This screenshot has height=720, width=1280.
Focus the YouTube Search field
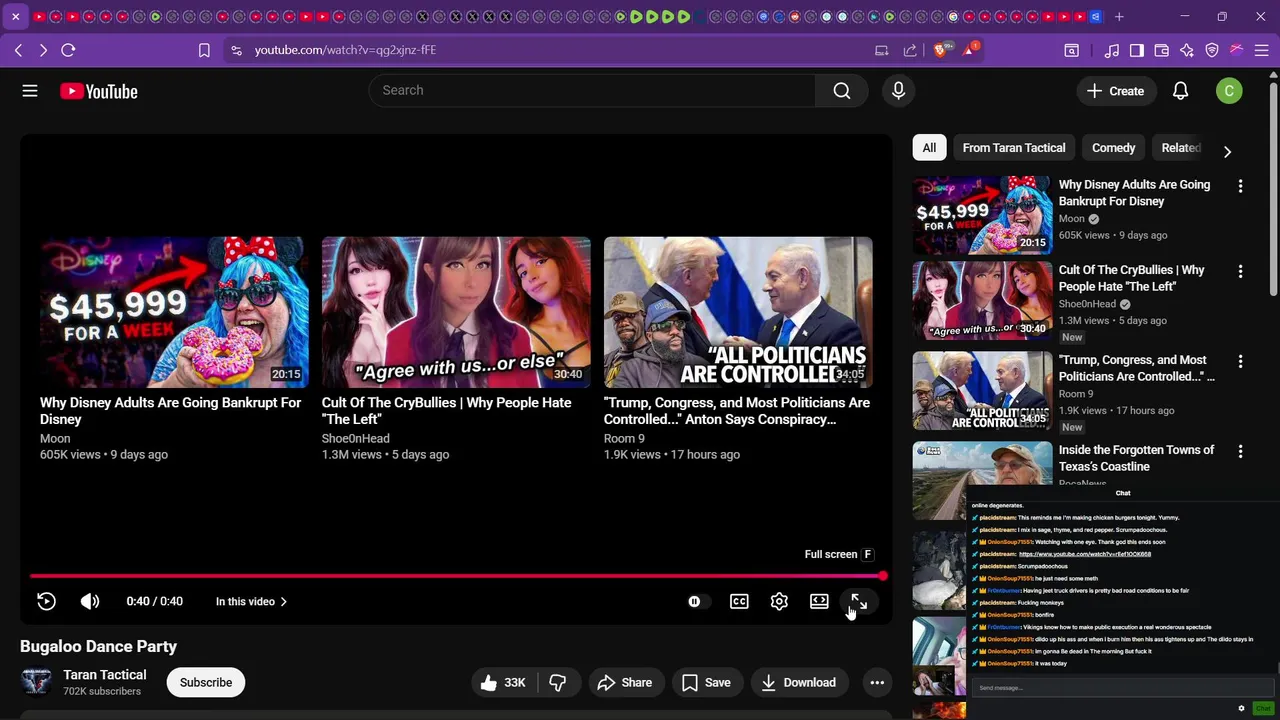tap(593, 91)
